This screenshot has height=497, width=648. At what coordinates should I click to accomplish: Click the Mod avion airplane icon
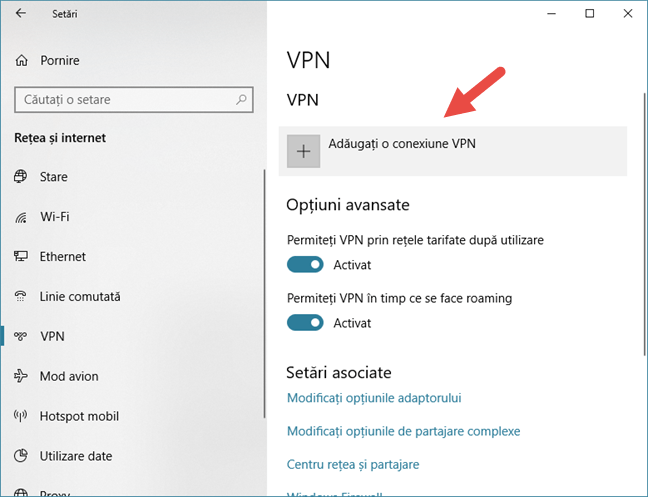[x=21, y=376]
